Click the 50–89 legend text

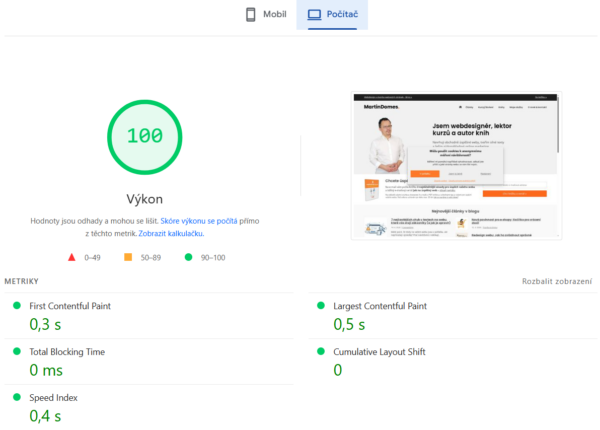pos(150,258)
